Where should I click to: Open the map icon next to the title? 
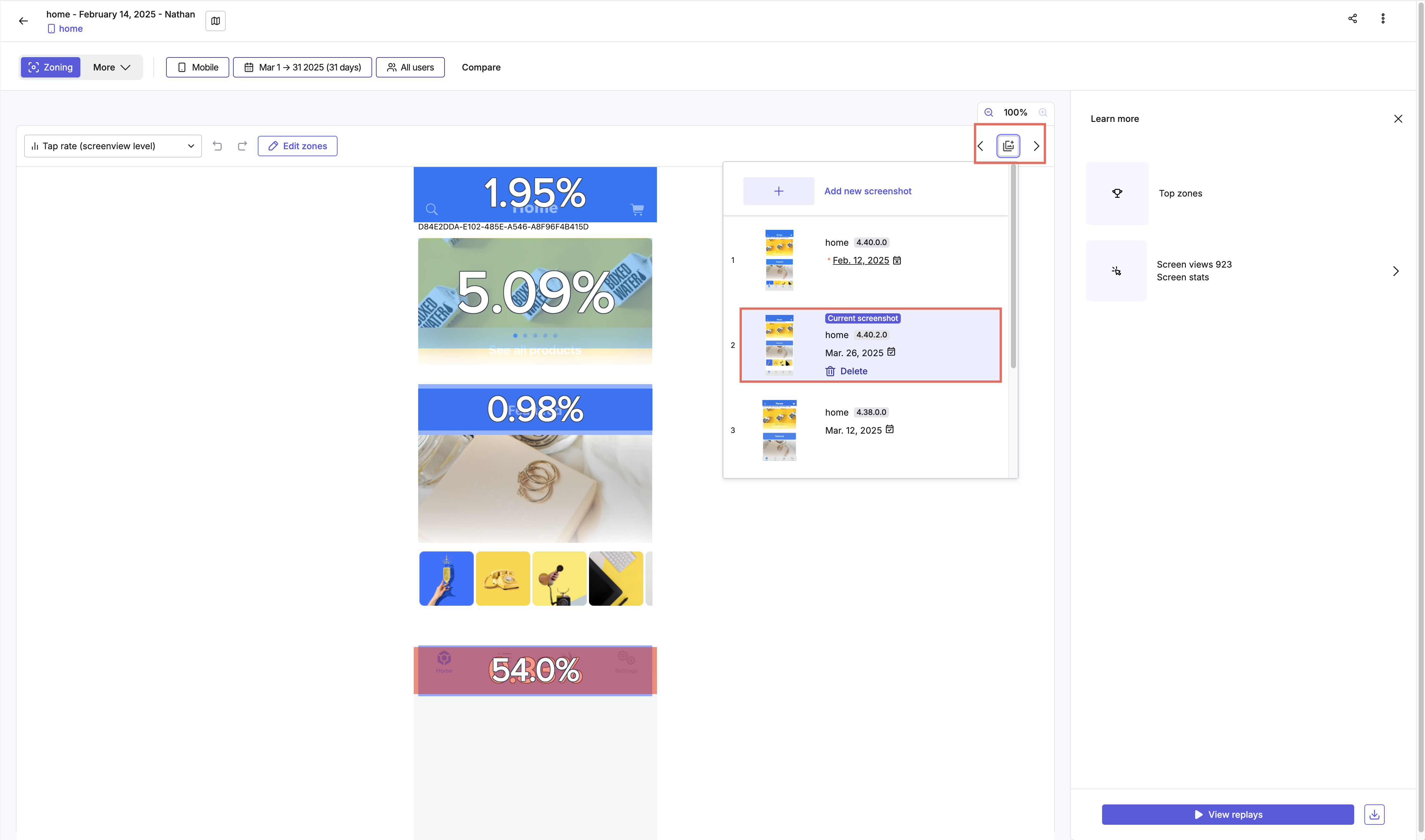(216, 21)
